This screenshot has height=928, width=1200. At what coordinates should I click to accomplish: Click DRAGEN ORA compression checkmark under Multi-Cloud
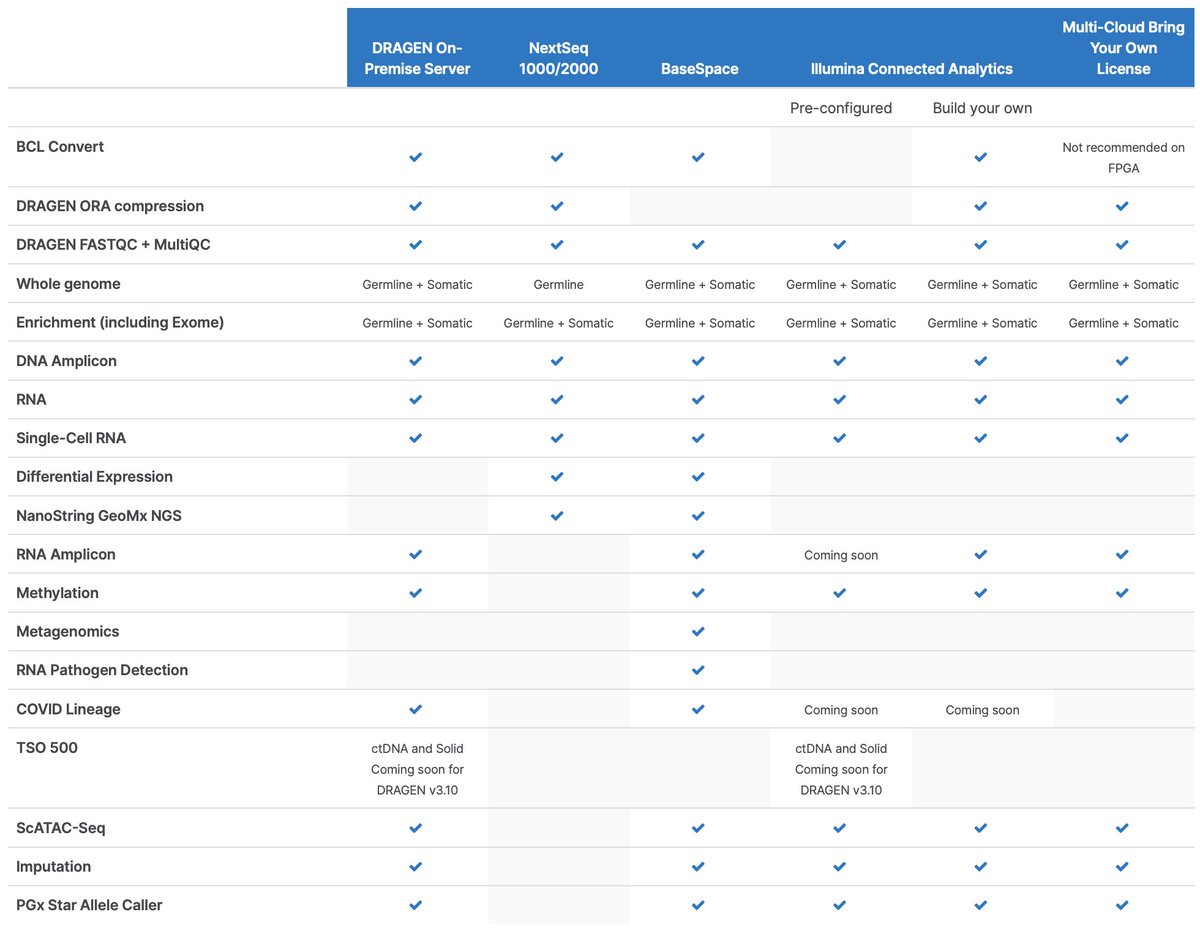pos(1122,206)
